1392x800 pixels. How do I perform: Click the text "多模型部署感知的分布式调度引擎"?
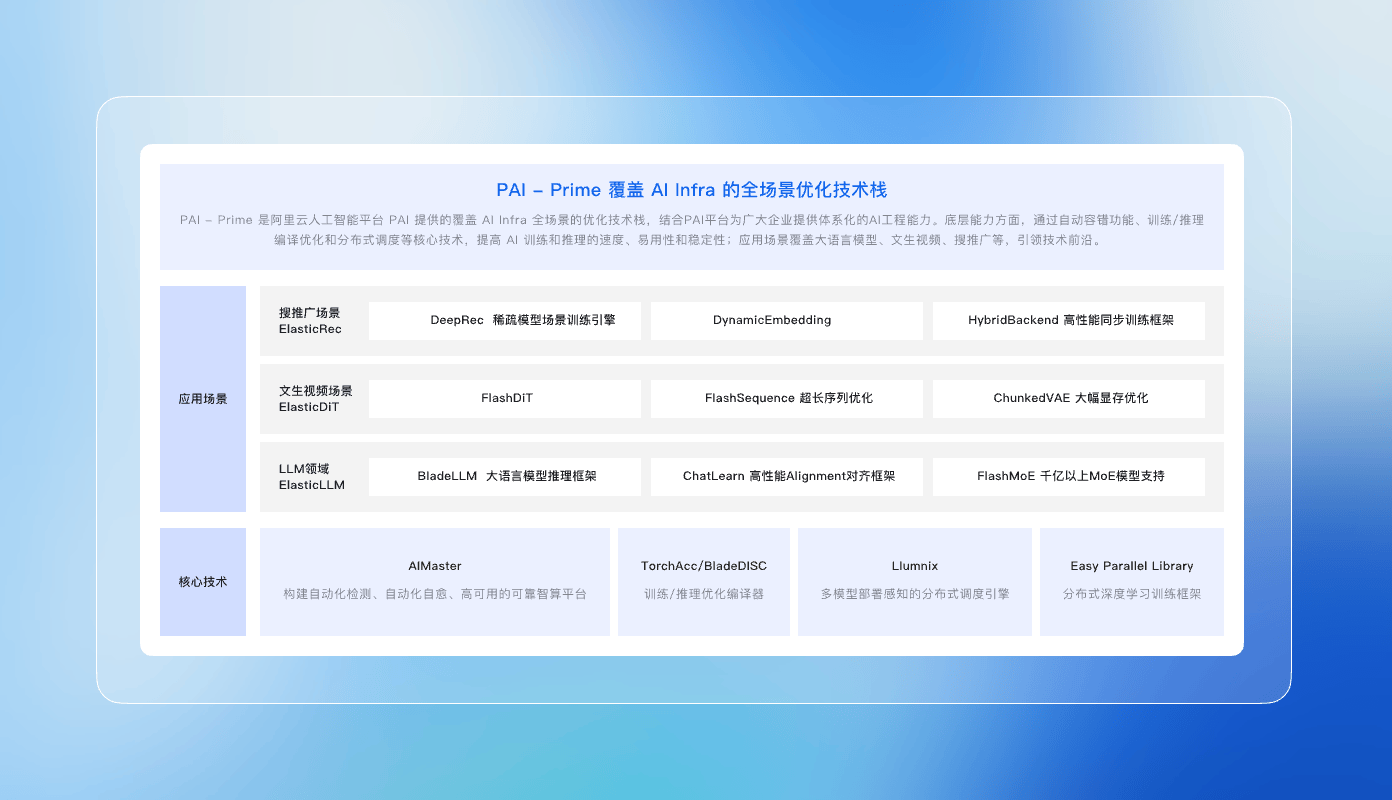point(915,594)
